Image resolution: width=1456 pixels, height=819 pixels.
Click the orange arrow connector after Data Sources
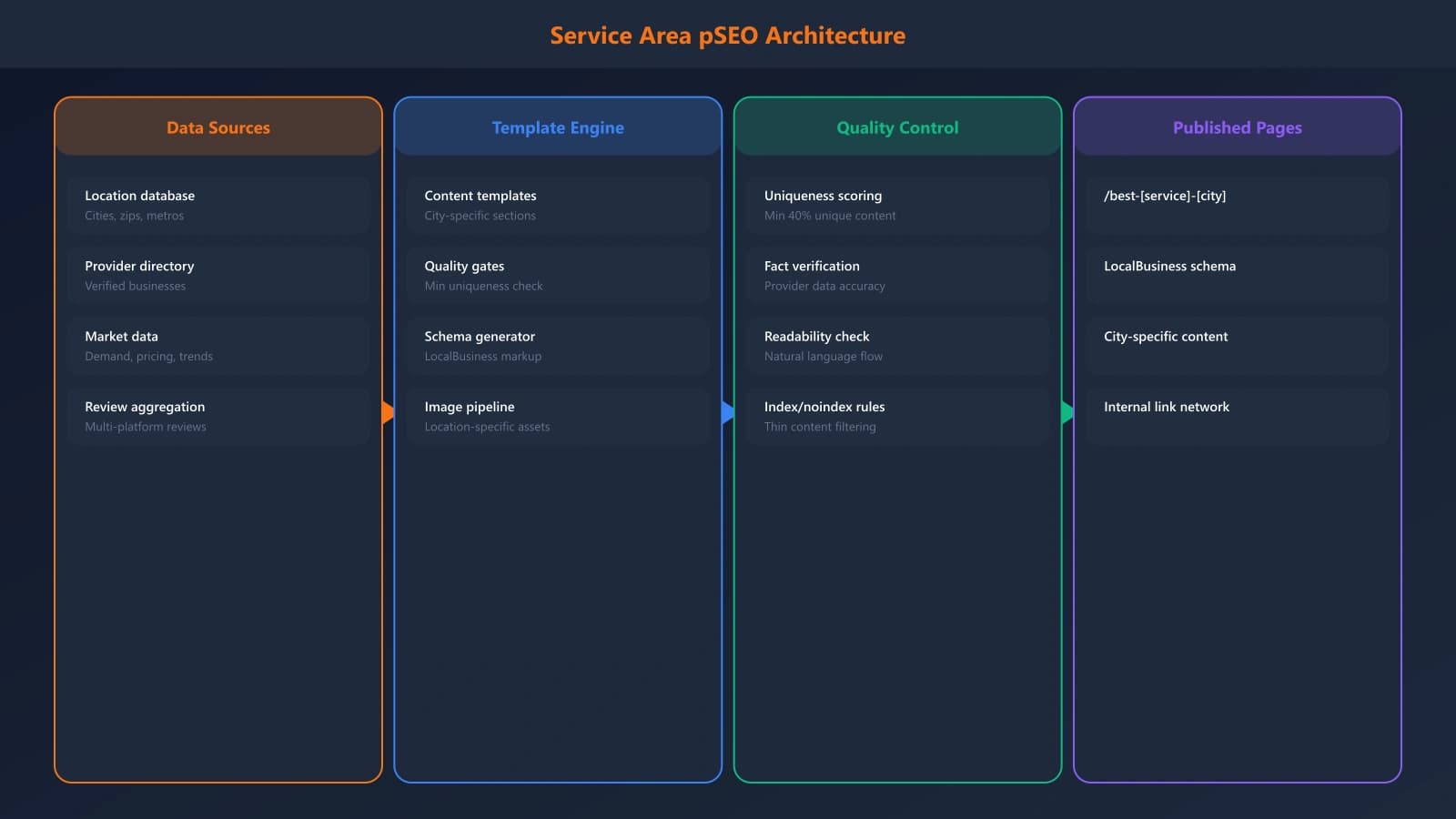click(388, 412)
